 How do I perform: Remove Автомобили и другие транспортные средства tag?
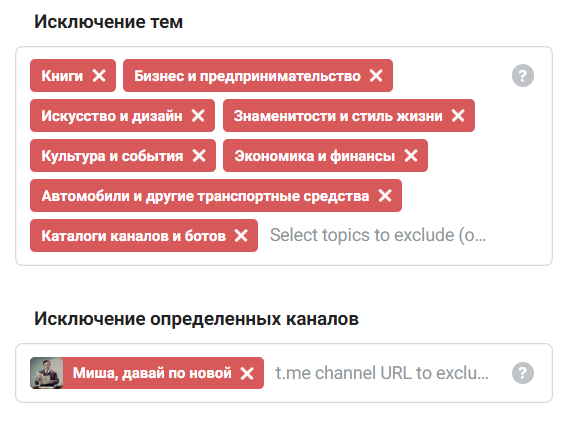385,196
